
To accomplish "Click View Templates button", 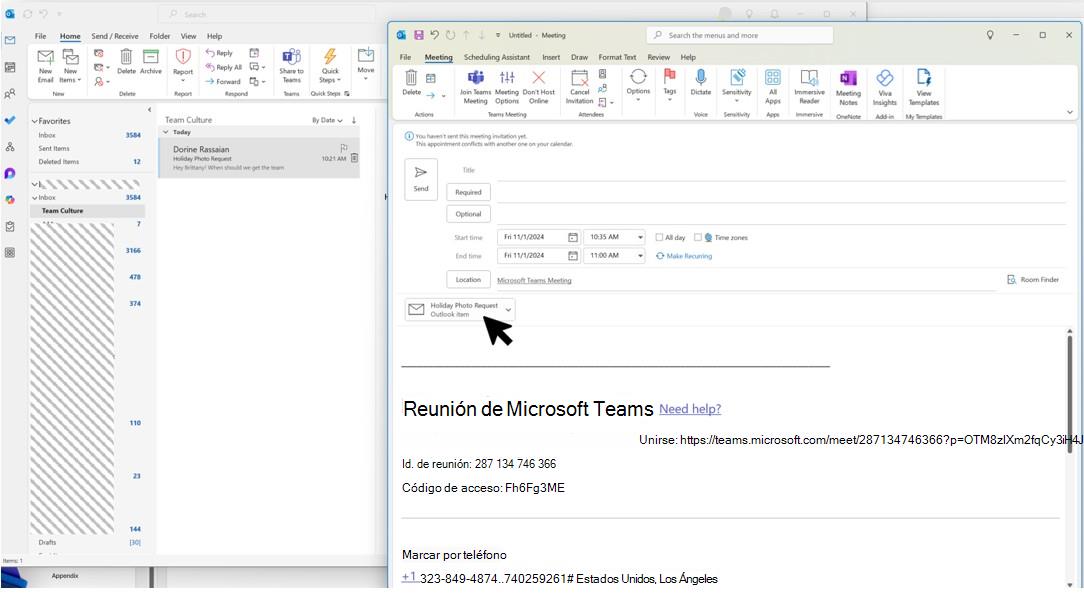I will (x=924, y=88).
